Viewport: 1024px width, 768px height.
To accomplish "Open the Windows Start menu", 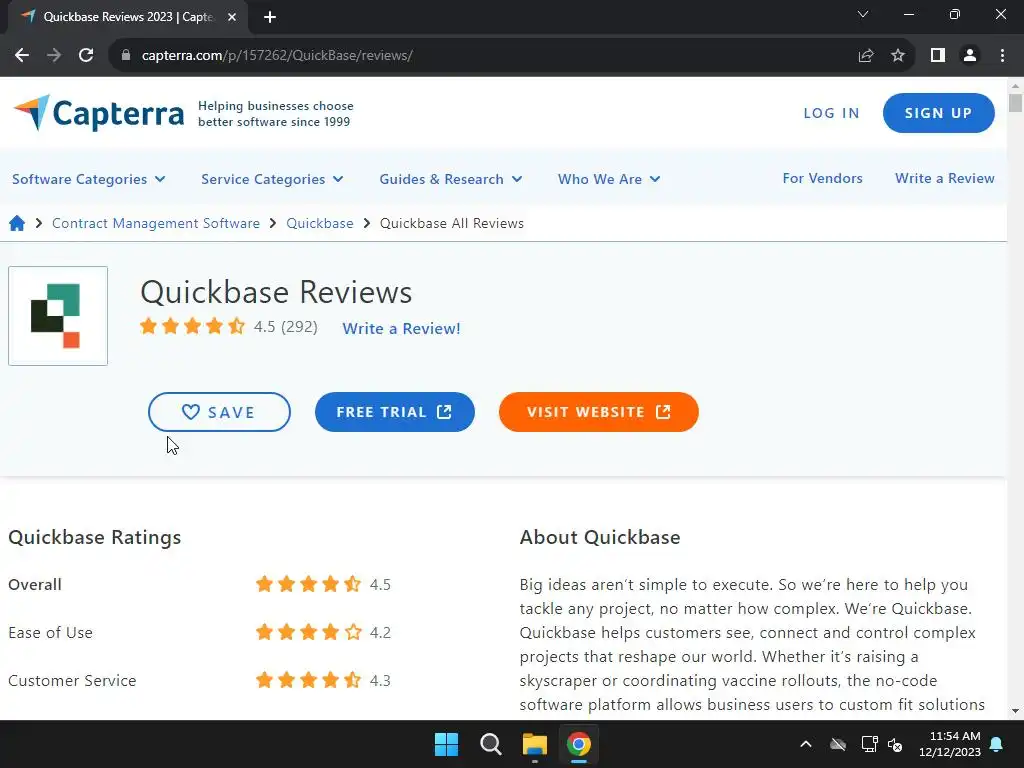I will click(447, 744).
